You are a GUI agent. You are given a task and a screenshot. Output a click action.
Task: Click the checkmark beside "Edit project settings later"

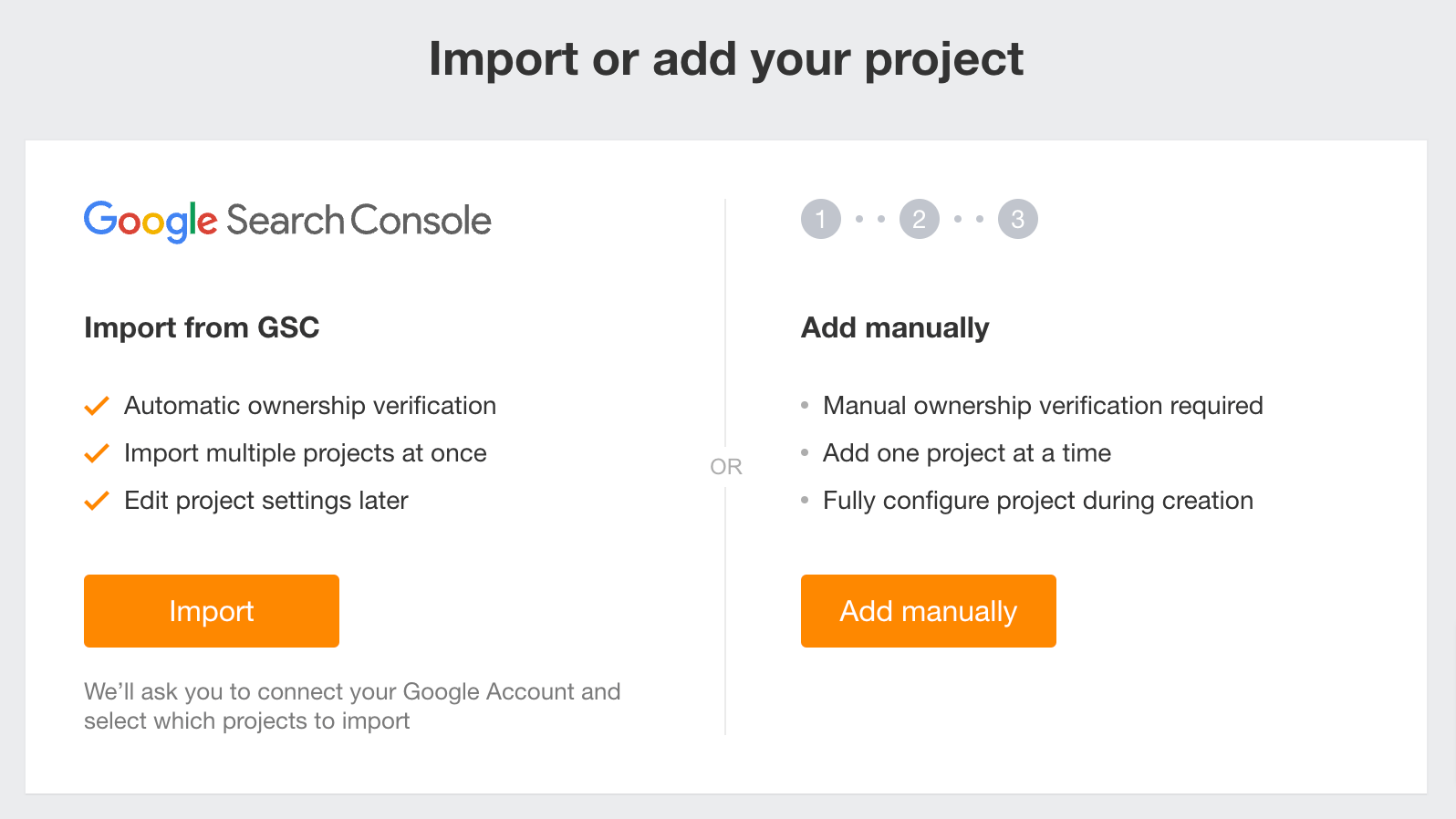tap(96, 500)
